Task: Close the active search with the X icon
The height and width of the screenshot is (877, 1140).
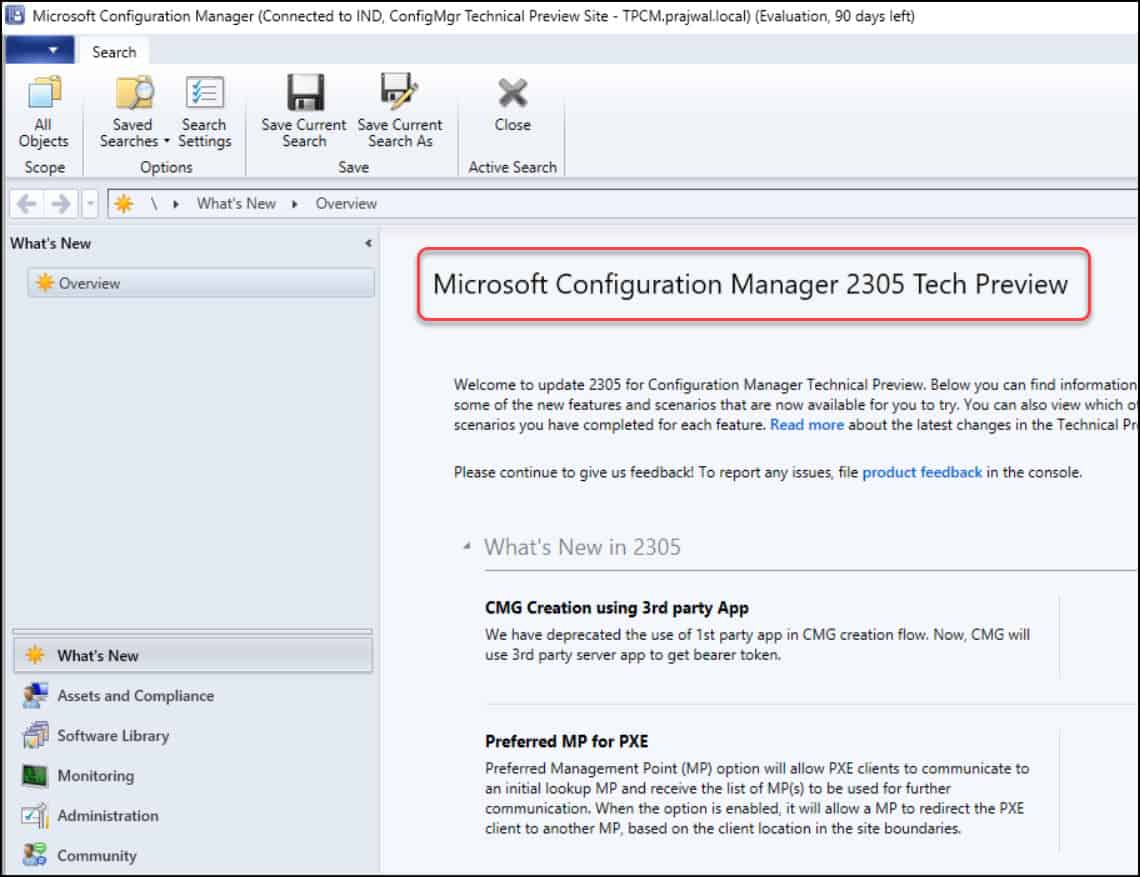Action: coord(513,93)
